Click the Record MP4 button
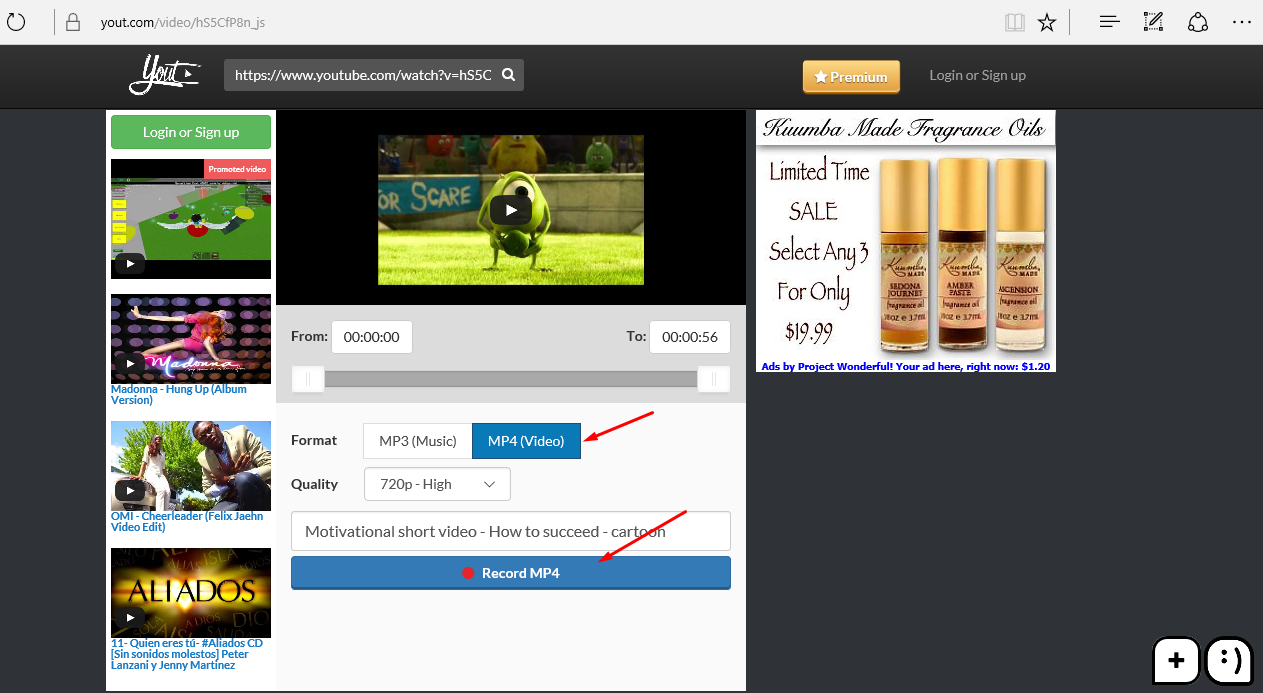Viewport: 1263px width, 693px height. pos(511,573)
